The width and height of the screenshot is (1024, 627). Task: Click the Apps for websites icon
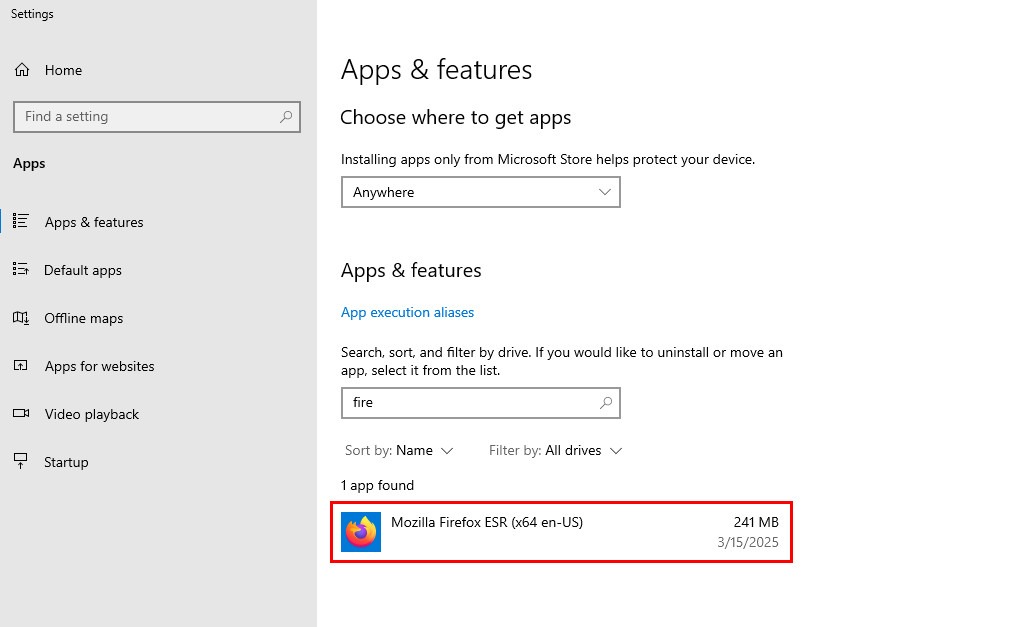point(21,366)
